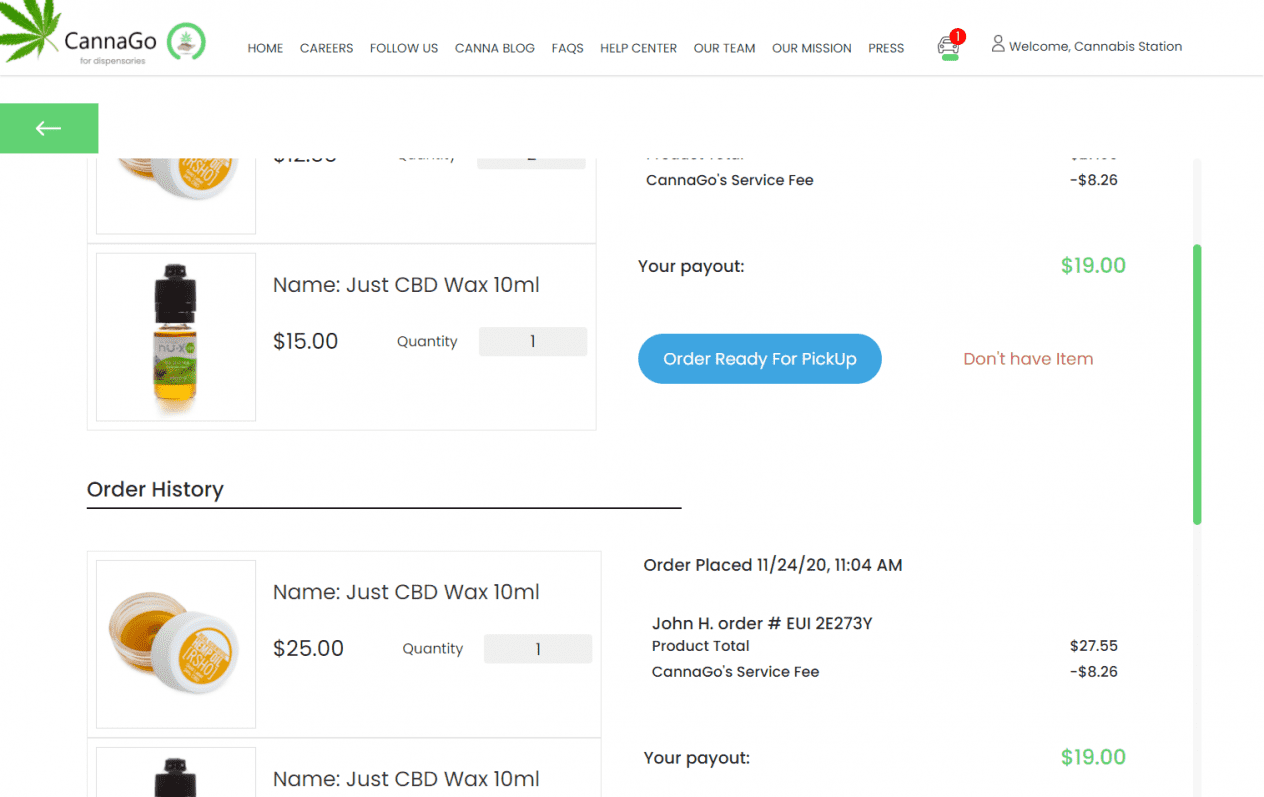1264x797 pixels.
Task: Click Order History's $19.00 payout amount
Action: coord(1093,758)
